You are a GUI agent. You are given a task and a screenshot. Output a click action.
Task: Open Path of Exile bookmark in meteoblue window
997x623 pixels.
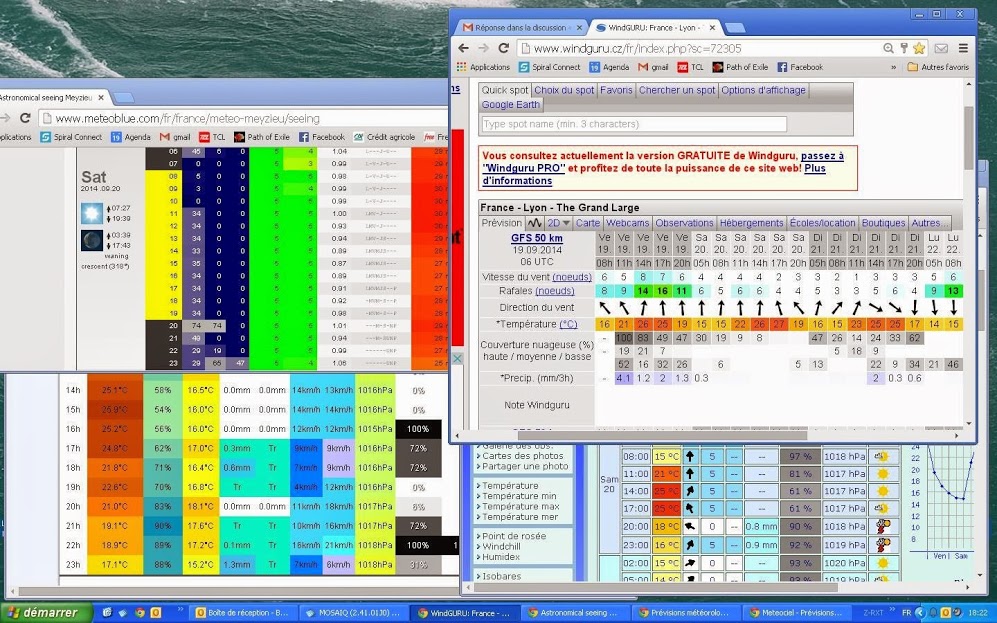(x=261, y=137)
